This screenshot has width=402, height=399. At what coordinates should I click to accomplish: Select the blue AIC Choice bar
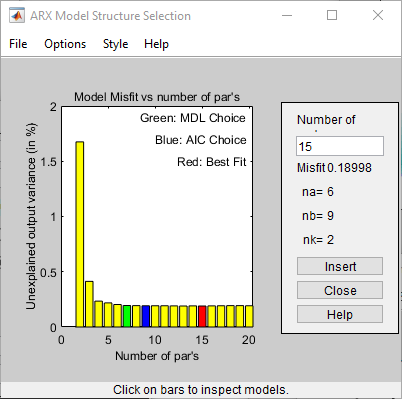tap(146, 316)
